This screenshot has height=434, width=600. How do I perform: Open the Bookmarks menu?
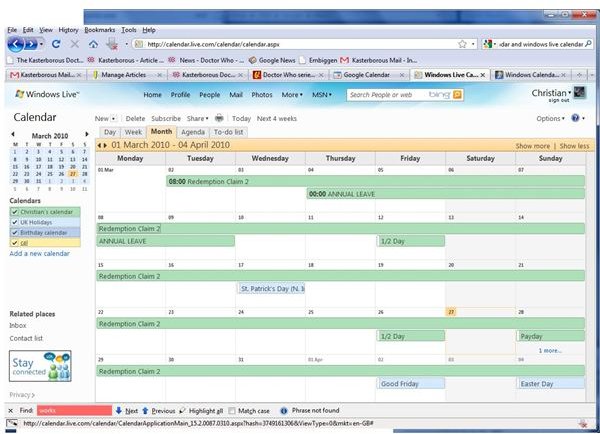pos(100,30)
